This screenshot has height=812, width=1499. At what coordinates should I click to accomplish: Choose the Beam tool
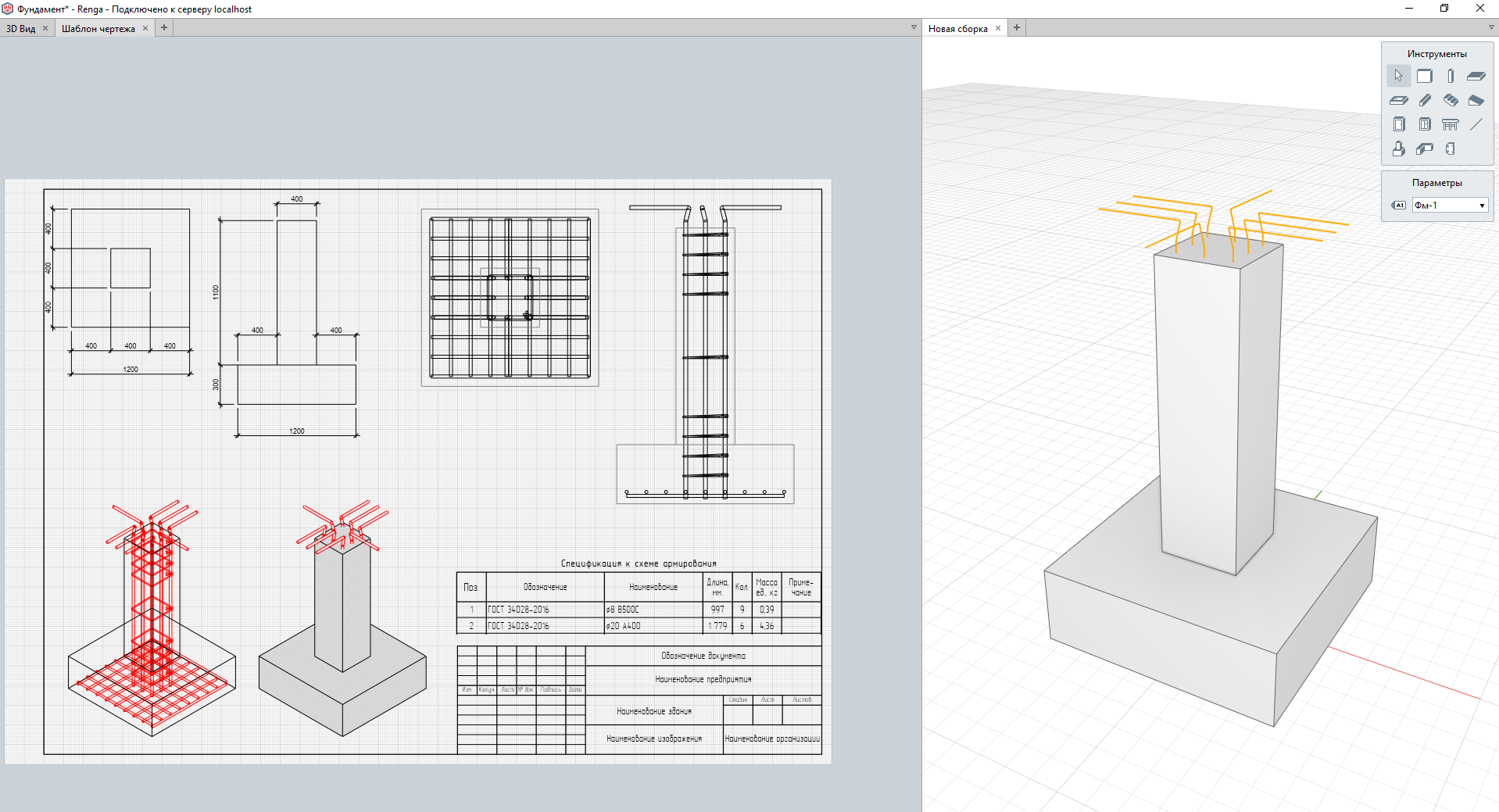coord(1425,100)
